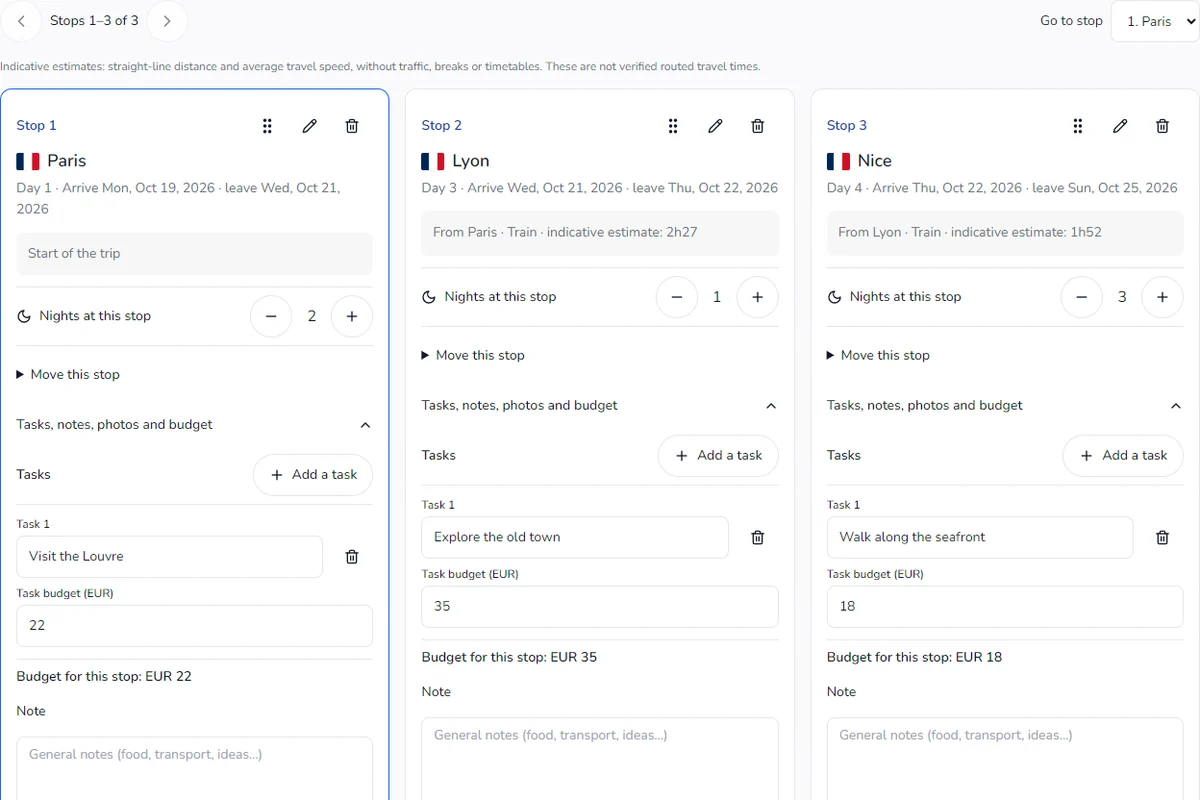Viewport: 1200px width, 800px height.
Task: Click the Stop 1 heading link
Action: (36, 126)
